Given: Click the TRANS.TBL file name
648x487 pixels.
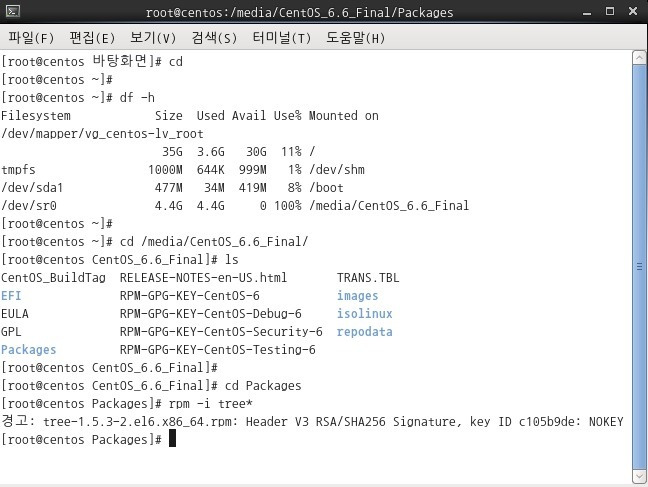Looking at the screenshot, I should [x=368, y=278].
